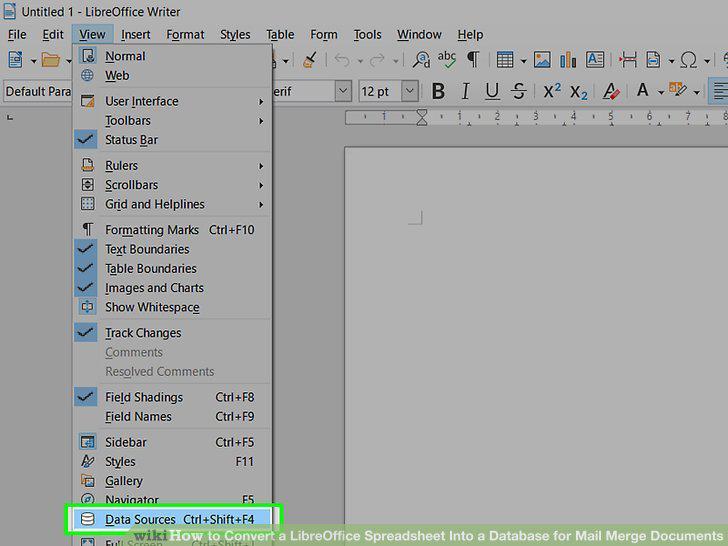Click the hourglass indent marker on ruler
Screen dimensions: 728x546
pyautogui.click(x=422, y=117)
